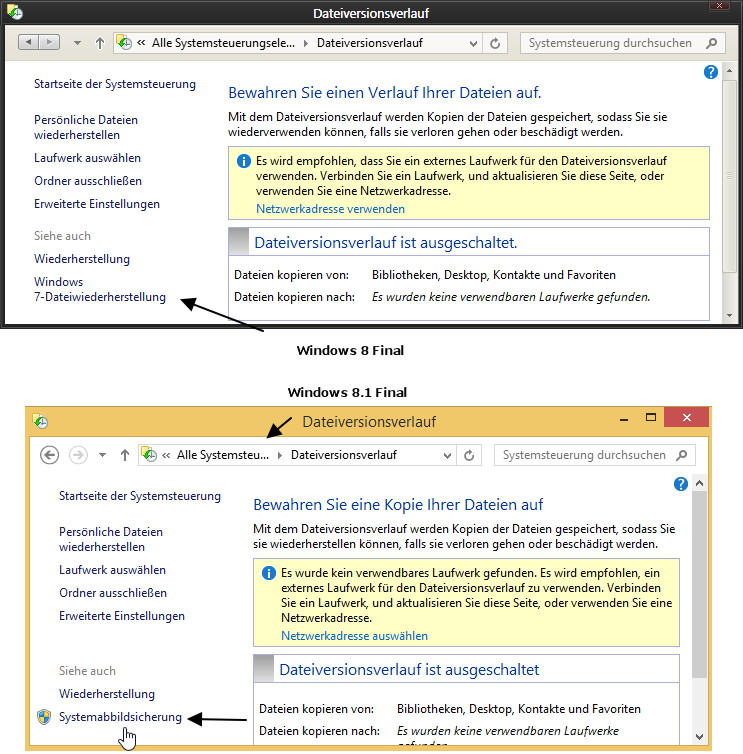Click 'Ordner ausschließen' in Windows 8 window
This screenshot has width=743, height=754.
click(x=88, y=181)
